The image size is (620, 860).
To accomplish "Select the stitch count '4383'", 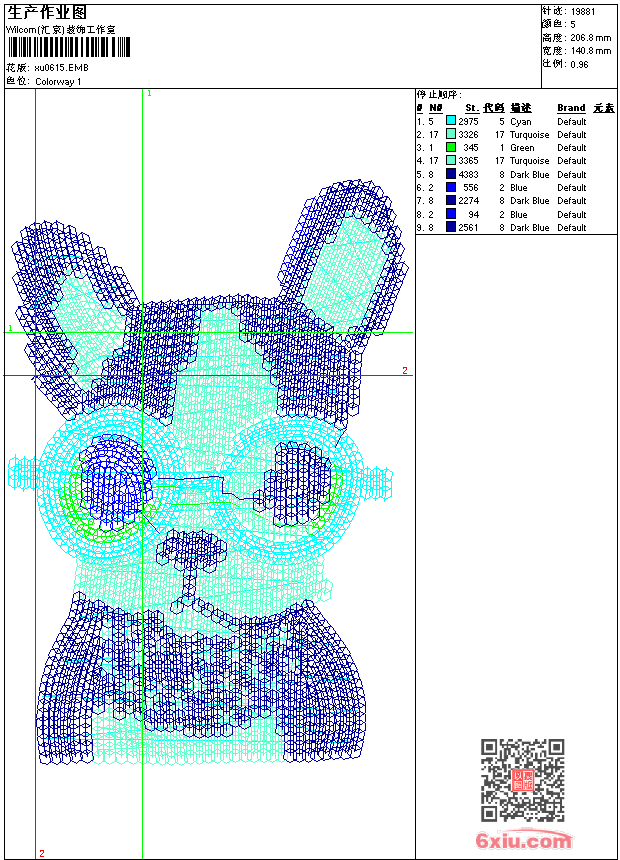I will [469, 174].
